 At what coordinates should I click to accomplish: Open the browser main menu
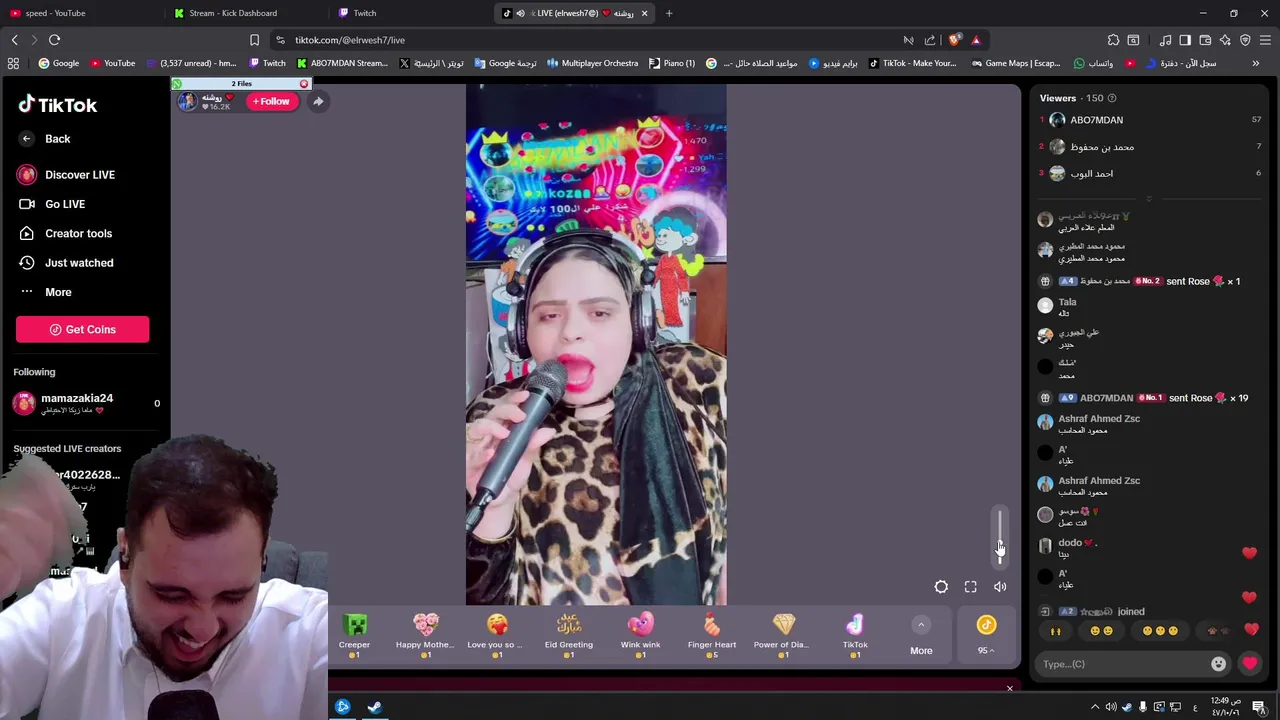tap(1265, 40)
